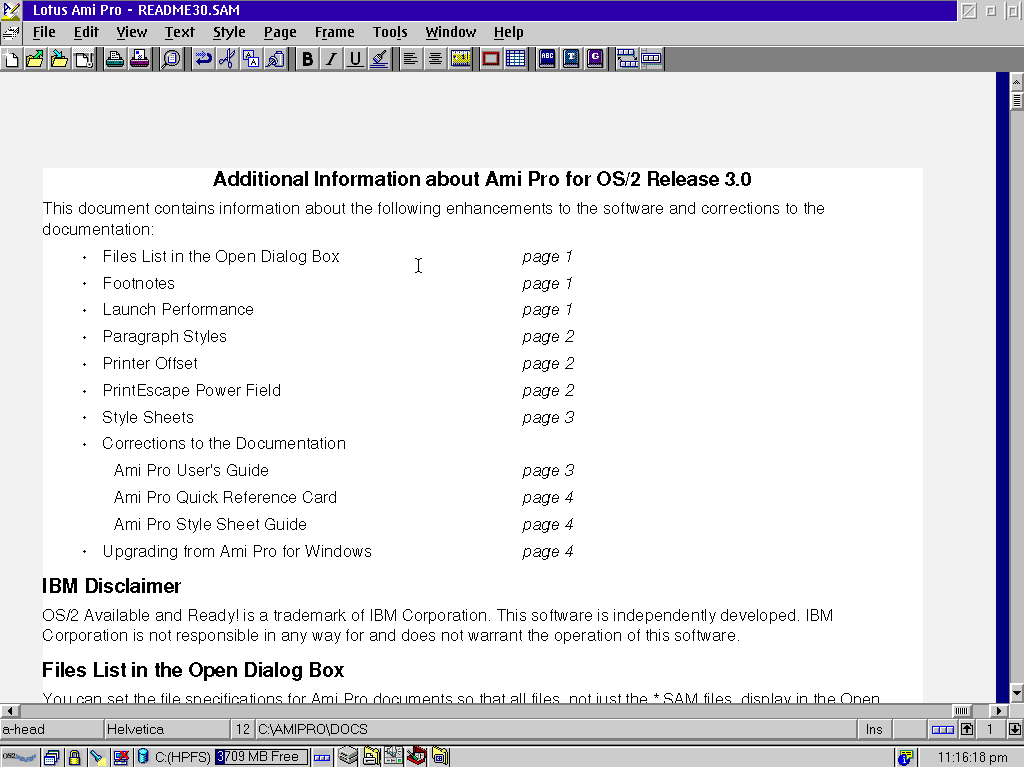Click the vertical scrollbar down arrow
The image size is (1024, 767).
[x=1016, y=692]
